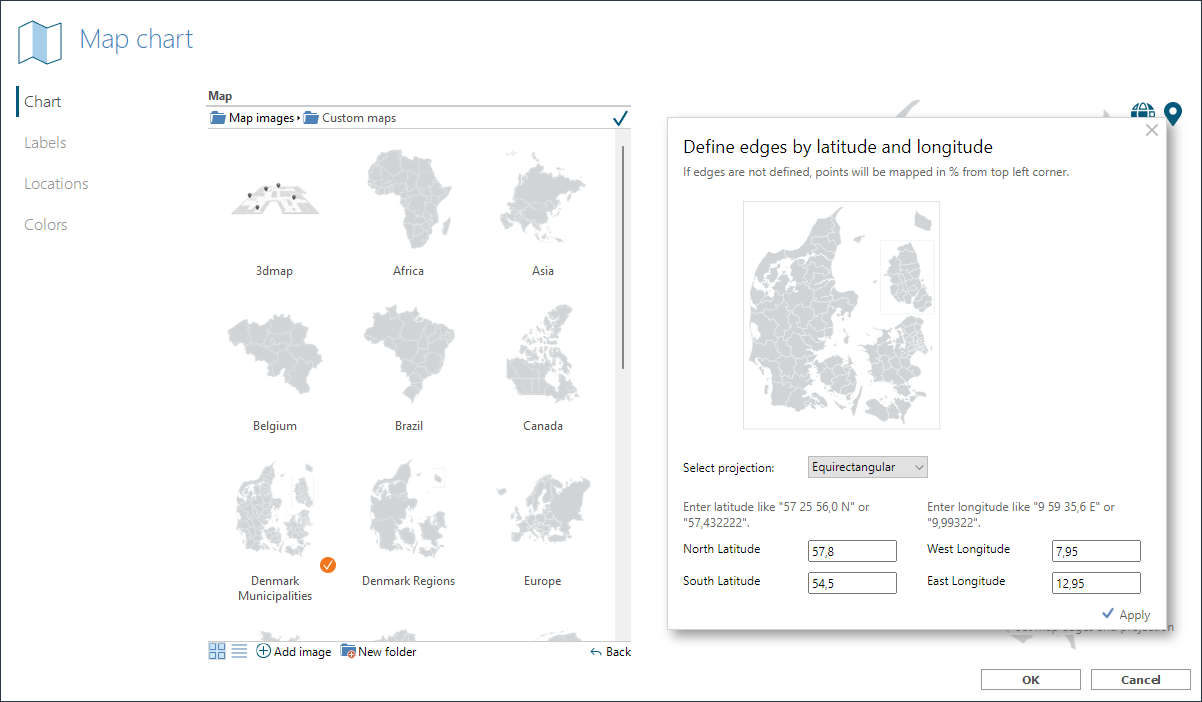Switch to list view of map thumbnails

238,650
